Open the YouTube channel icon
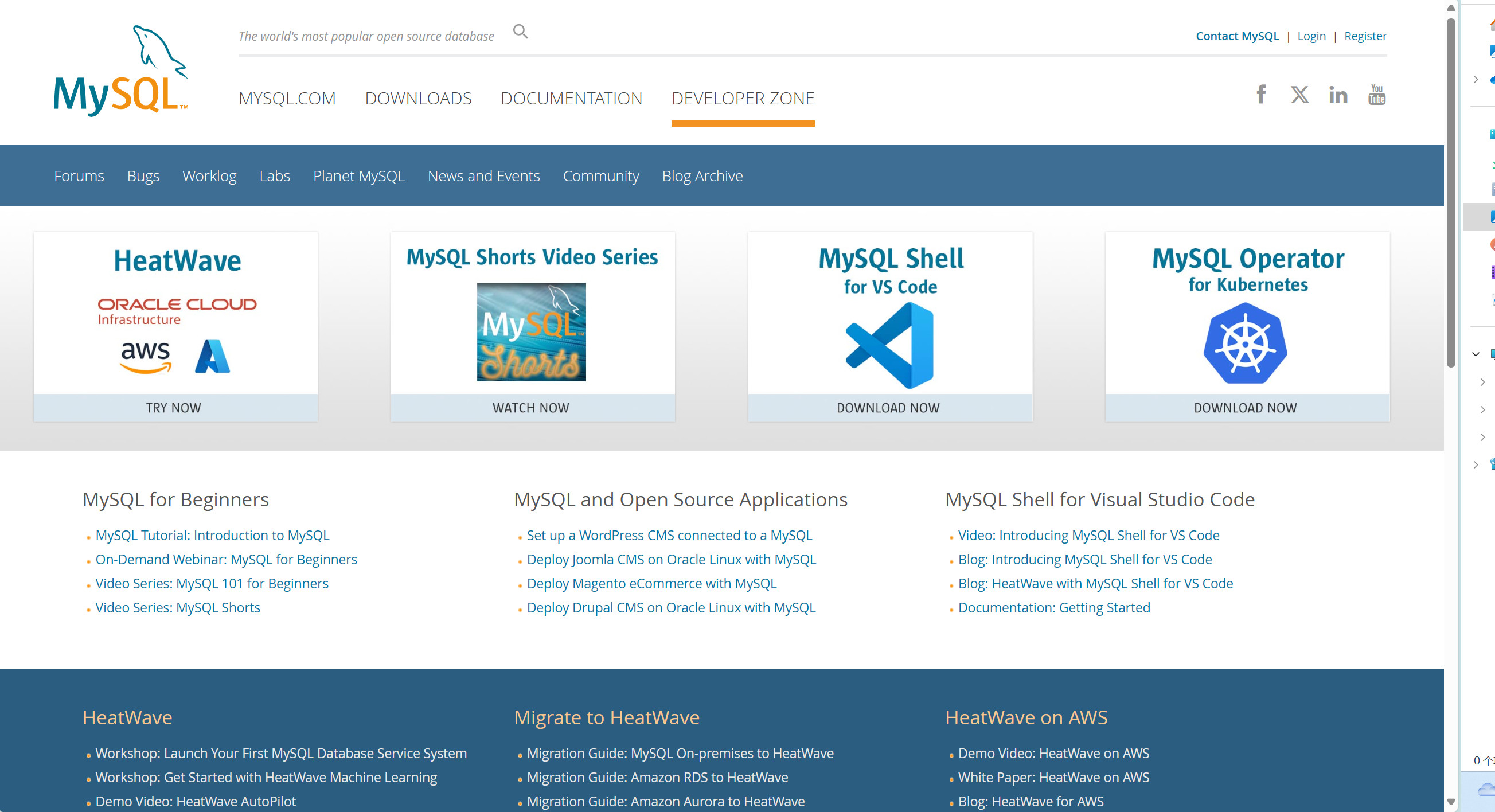Screen dimensions: 1495x812 1377,95
